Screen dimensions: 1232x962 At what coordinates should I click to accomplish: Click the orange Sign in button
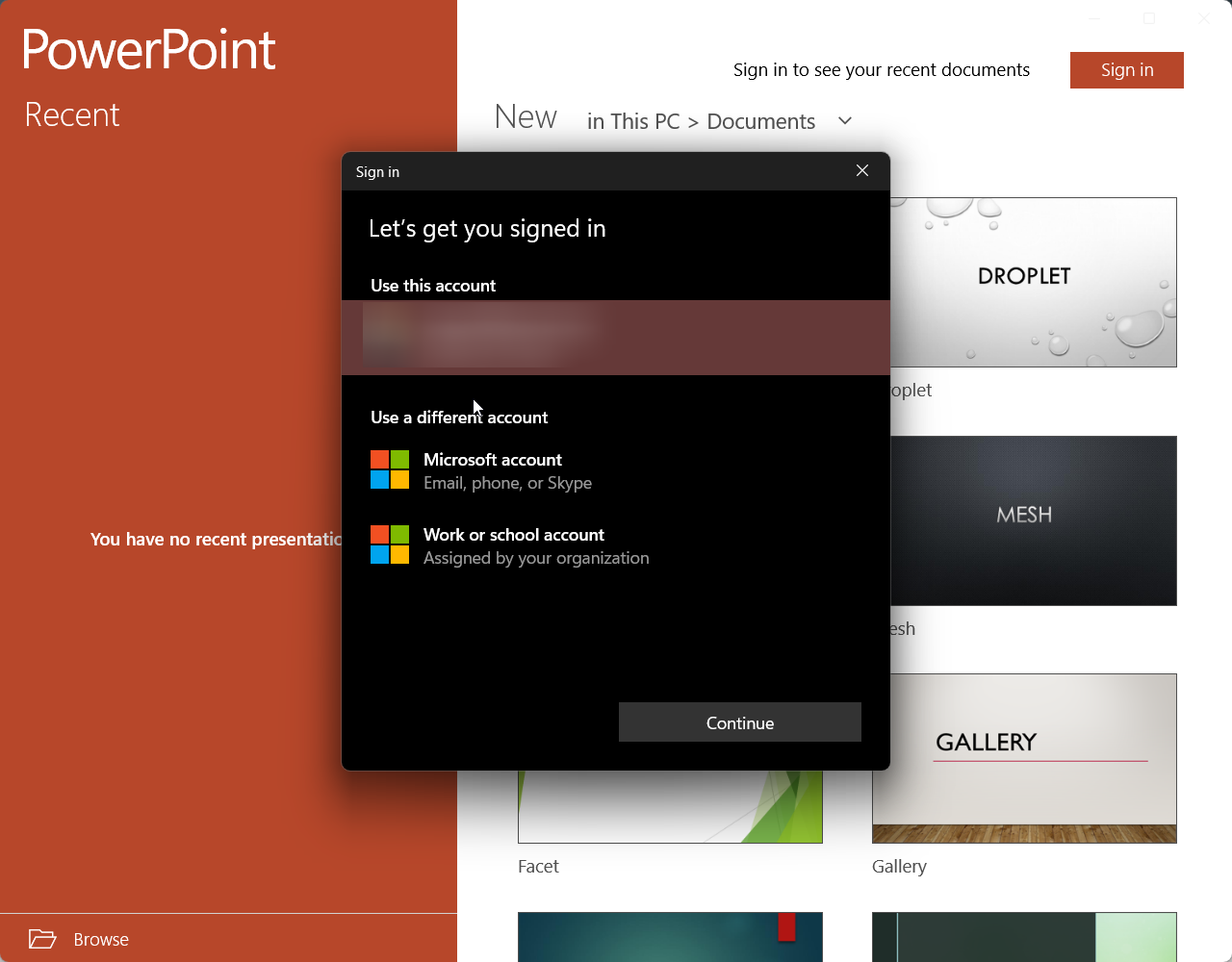[x=1127, y=70]
